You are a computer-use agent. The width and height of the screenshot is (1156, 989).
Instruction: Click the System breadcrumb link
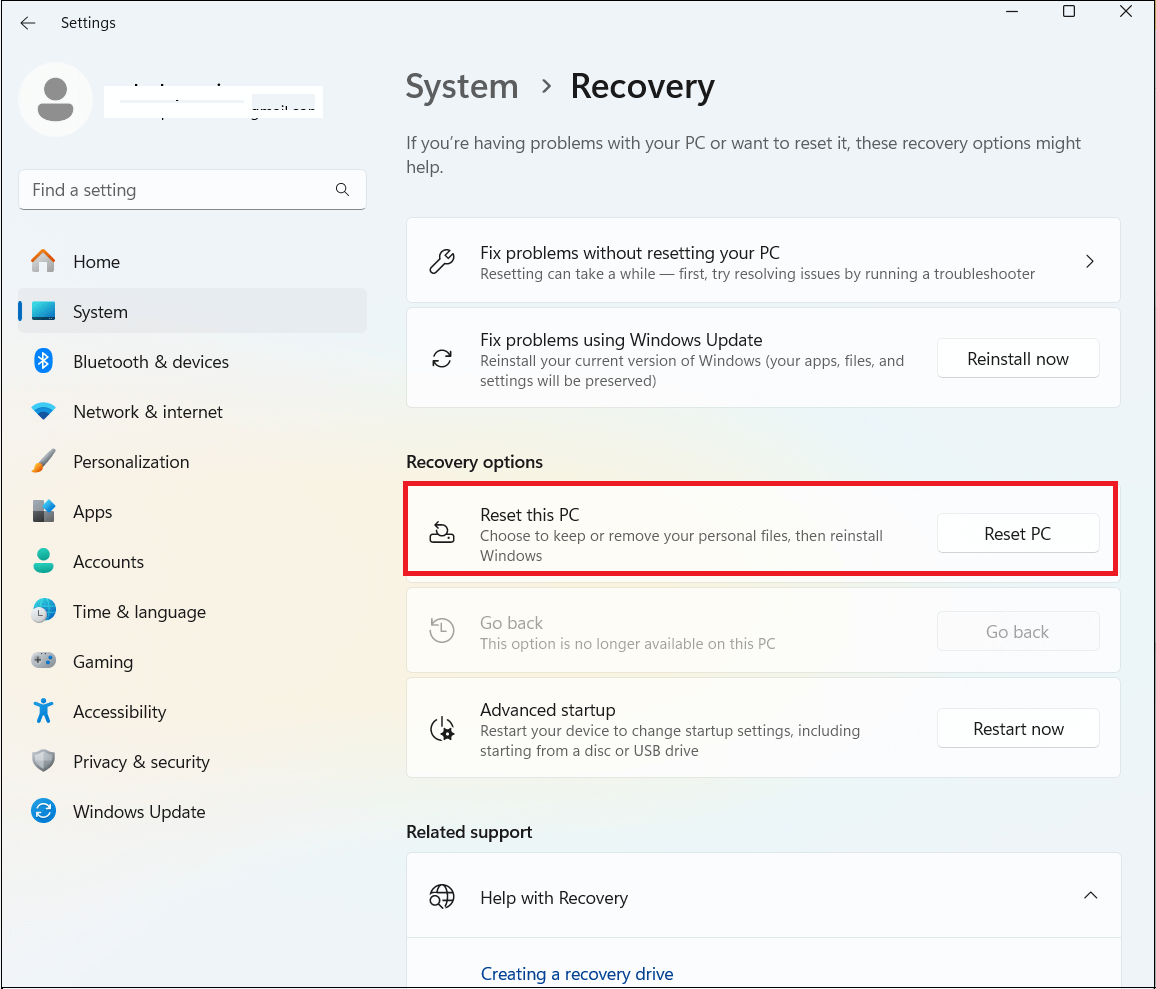(x=462, y=86)
